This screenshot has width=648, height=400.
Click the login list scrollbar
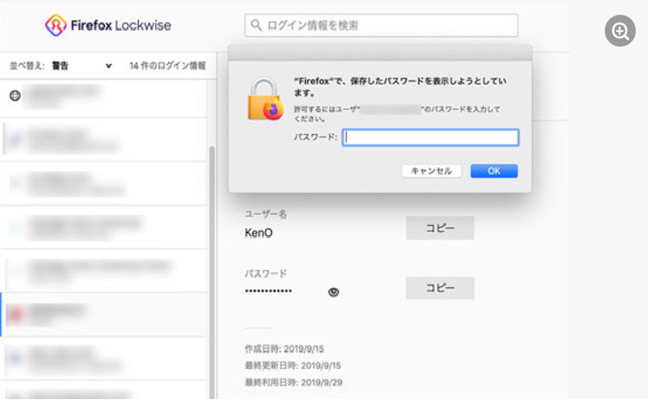[x=212, y=271]
